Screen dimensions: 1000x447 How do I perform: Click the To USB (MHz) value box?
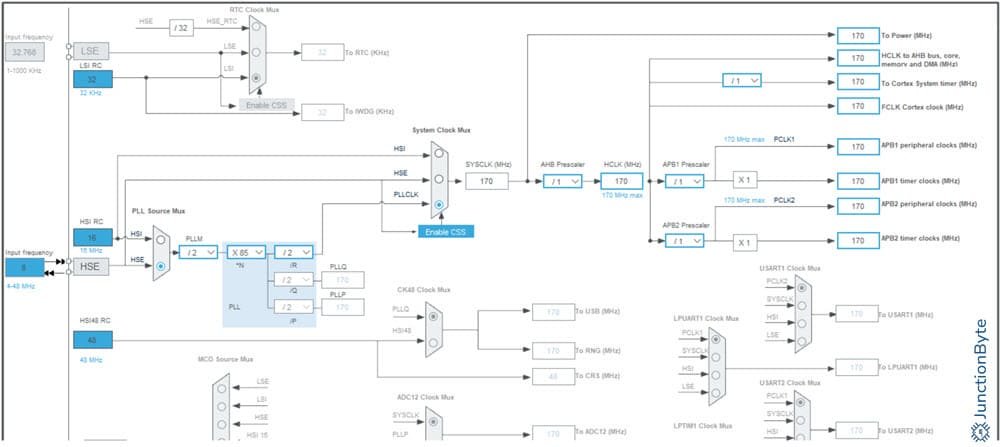554,312
